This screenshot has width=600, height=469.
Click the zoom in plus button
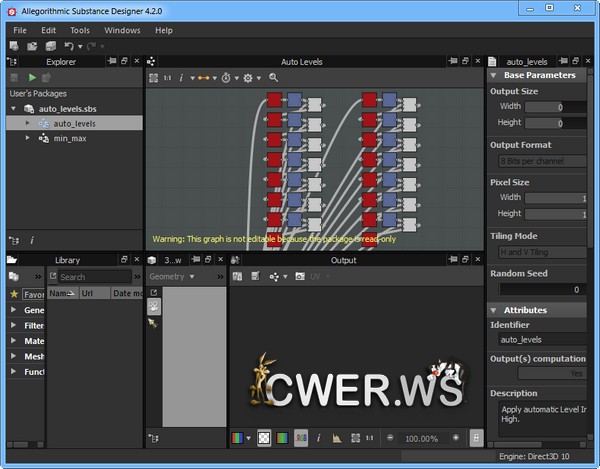pos(455,438)
